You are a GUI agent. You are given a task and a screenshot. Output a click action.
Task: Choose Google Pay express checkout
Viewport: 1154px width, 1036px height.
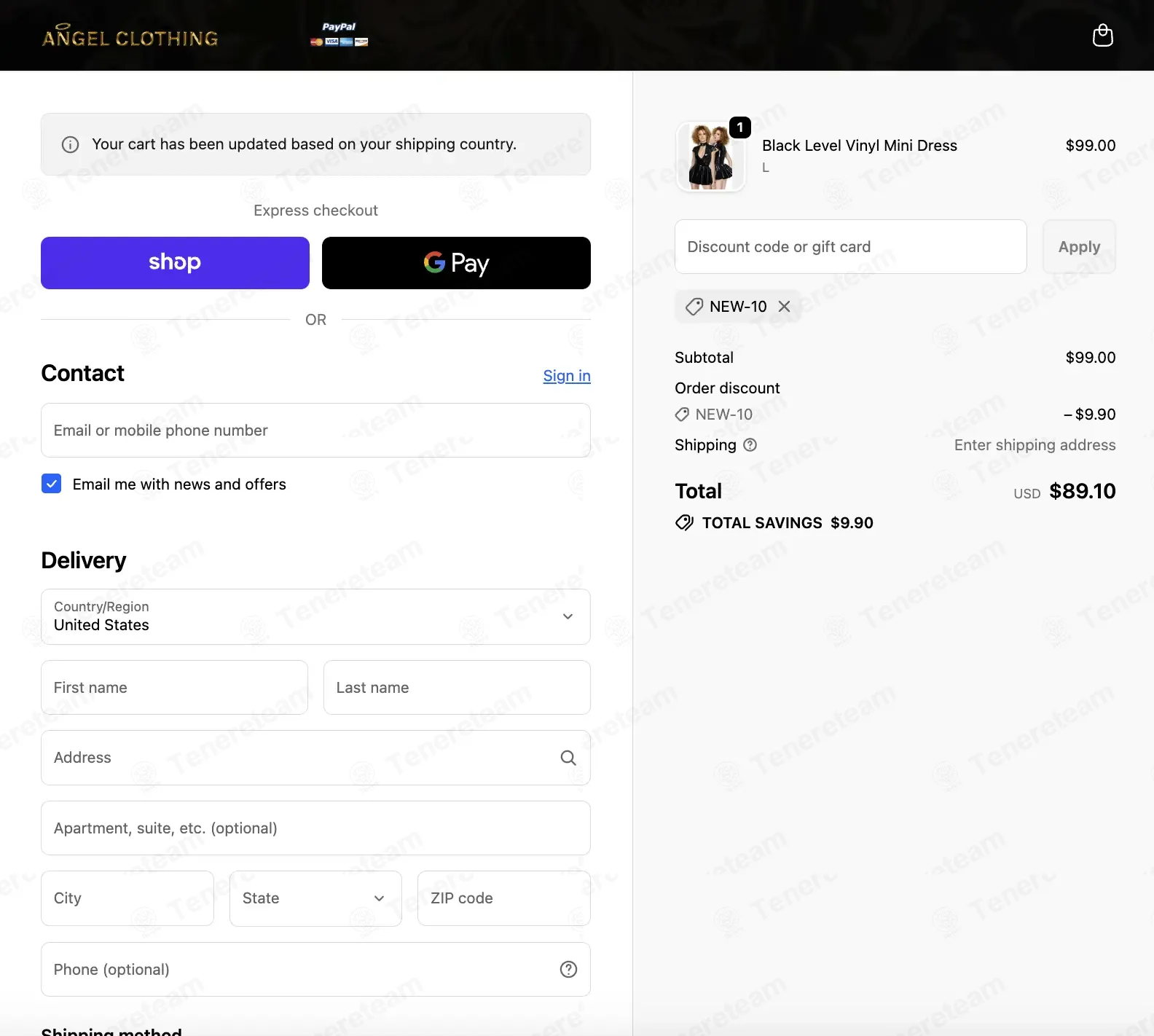(x=456, y=263)
